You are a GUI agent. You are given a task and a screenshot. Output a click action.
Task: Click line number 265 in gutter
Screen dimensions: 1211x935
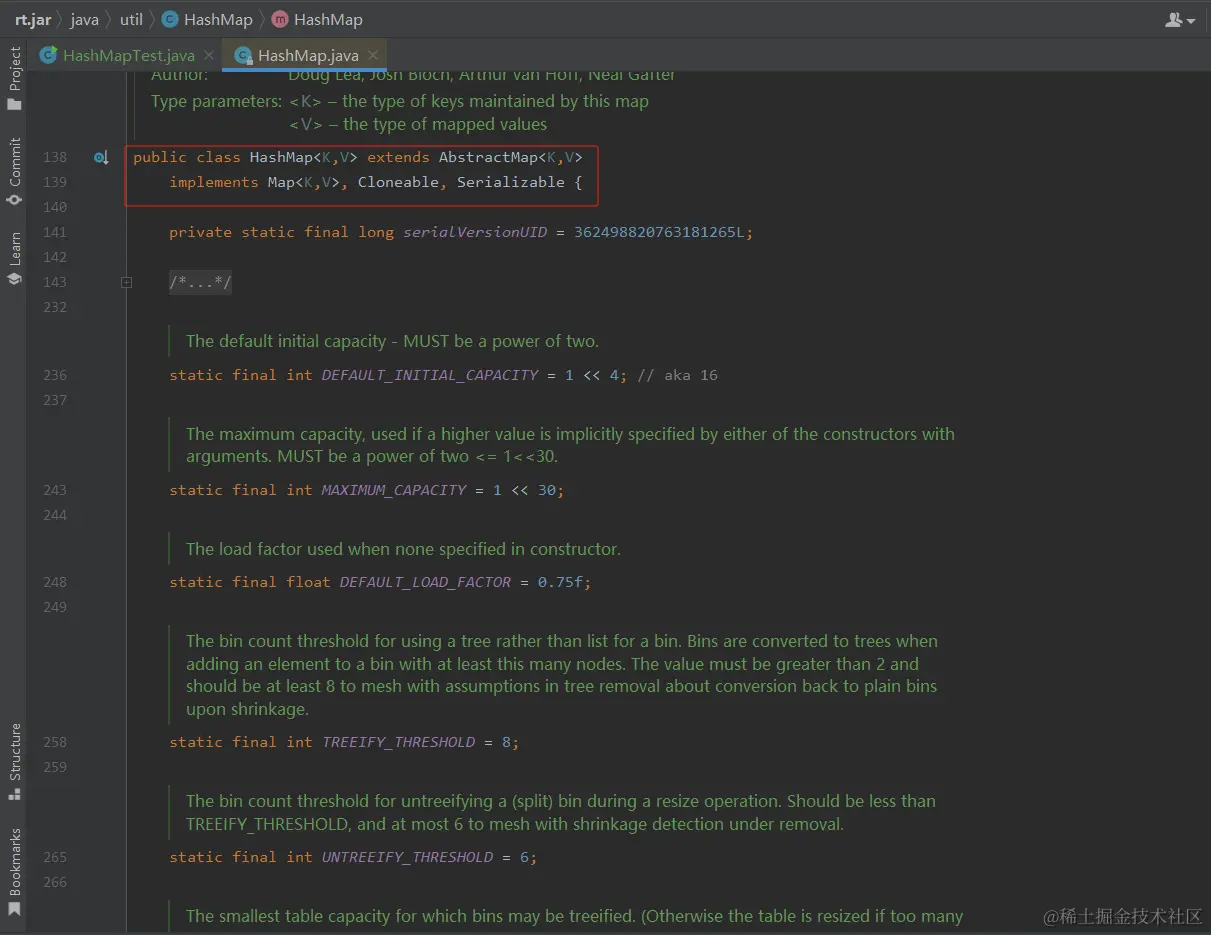pyautogui.click(x=55, y=857)
